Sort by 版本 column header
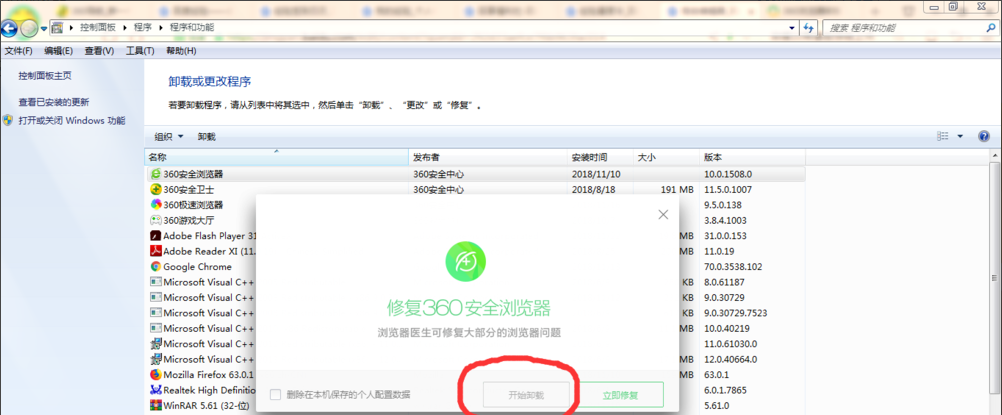 [x=752, y=157]
